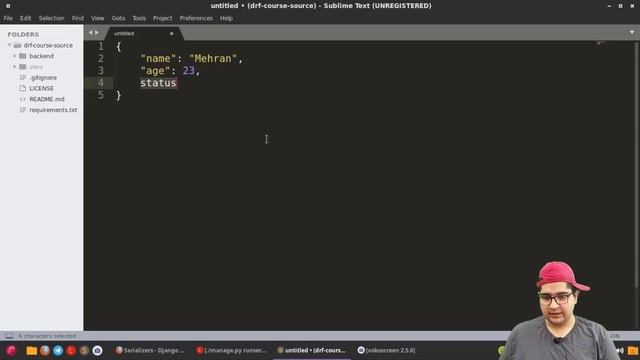Click the white circular taskbar launcher icon
Screen dimensions: 640x360
coord(97,350)
